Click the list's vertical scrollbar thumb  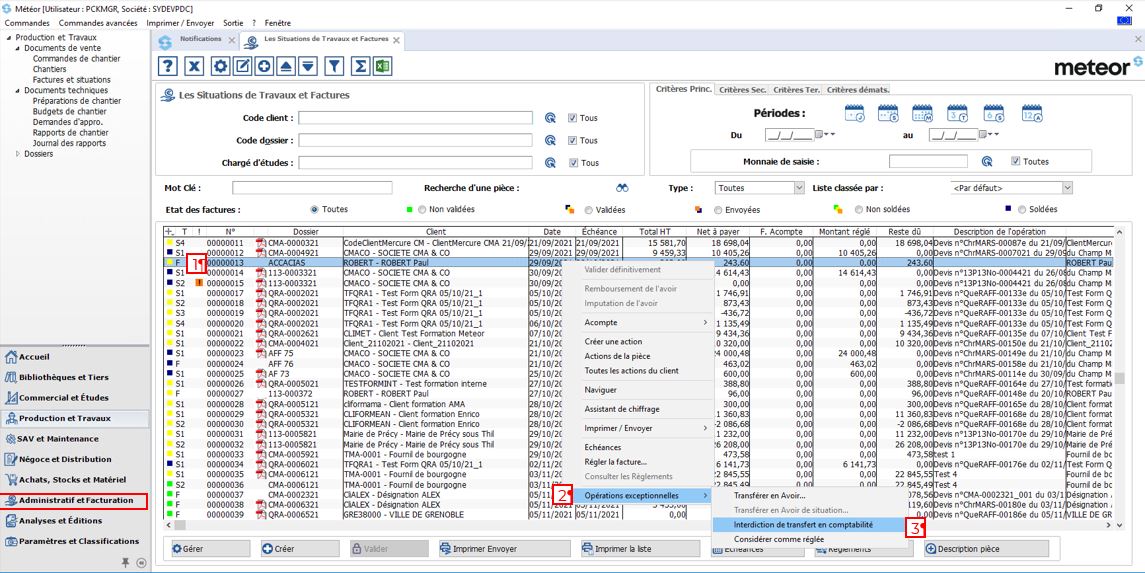click(1119, 378)
